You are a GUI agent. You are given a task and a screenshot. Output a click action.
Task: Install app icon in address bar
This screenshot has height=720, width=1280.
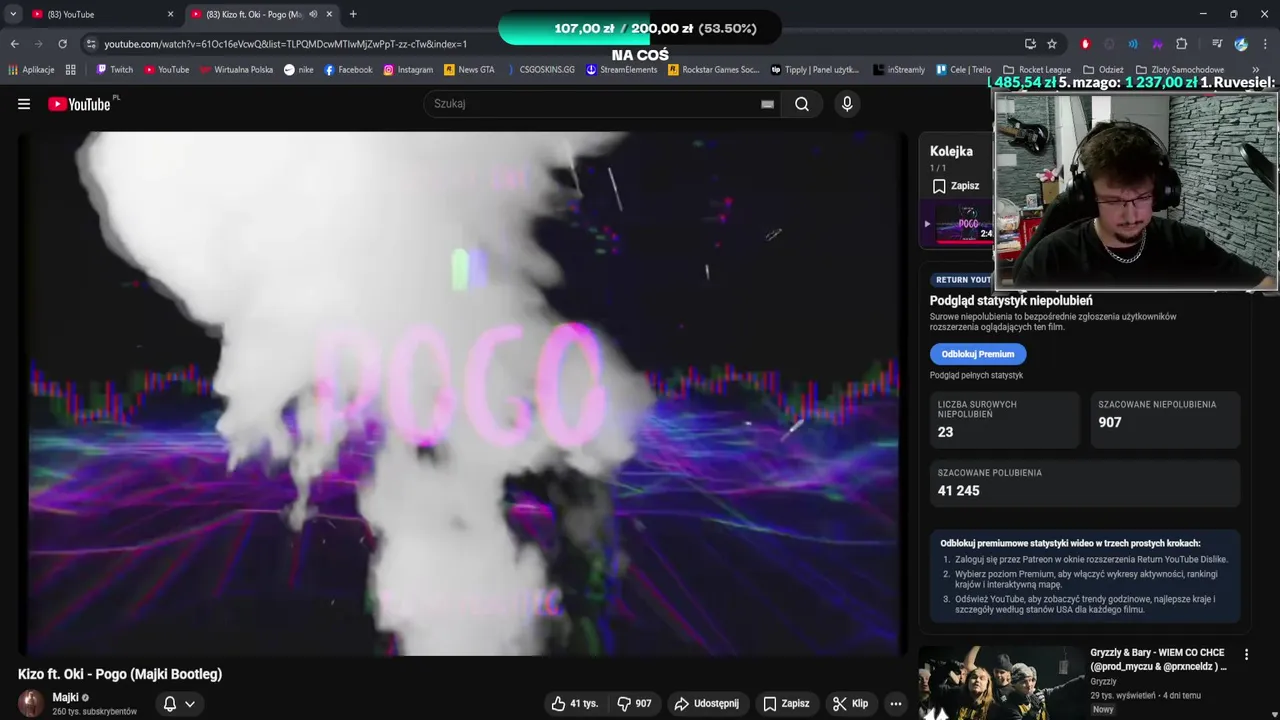click(1030, 44)
